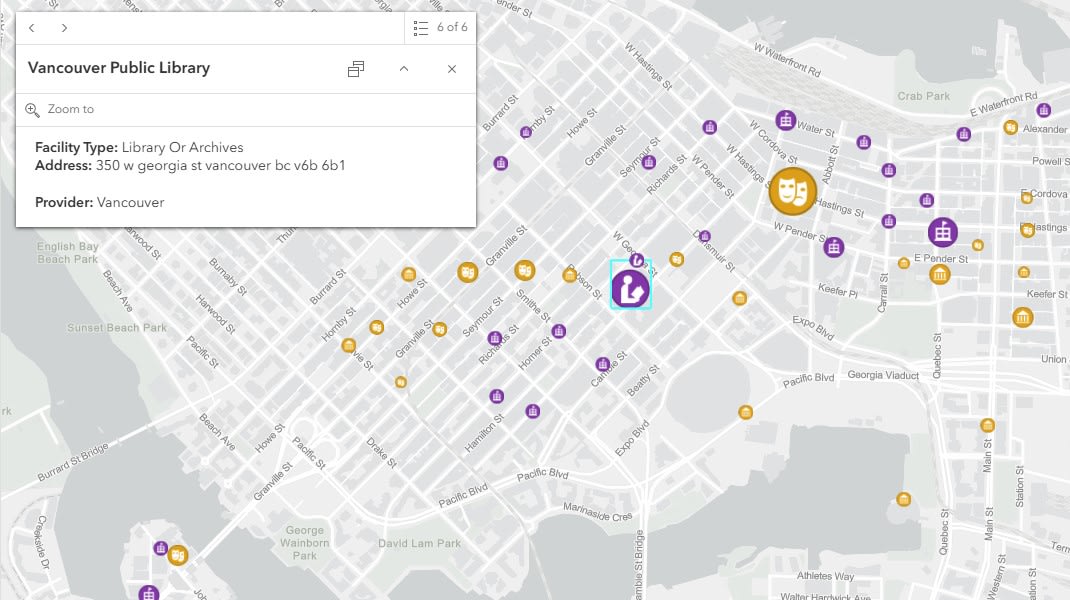Select the highlighted library marker on the map
Image resolution: width=1070 pixels, height=600 pixels.
(631, 289)
